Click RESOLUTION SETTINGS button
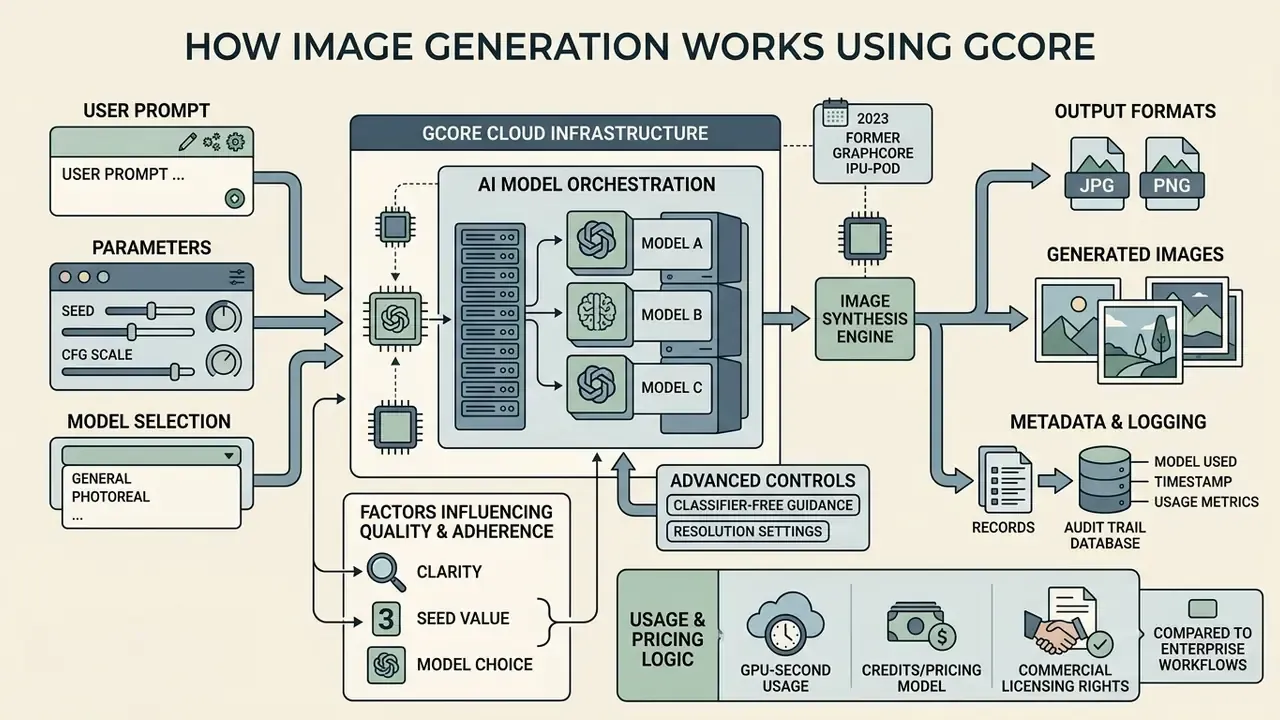1280x720 pixels. click(x=747, y=531)
